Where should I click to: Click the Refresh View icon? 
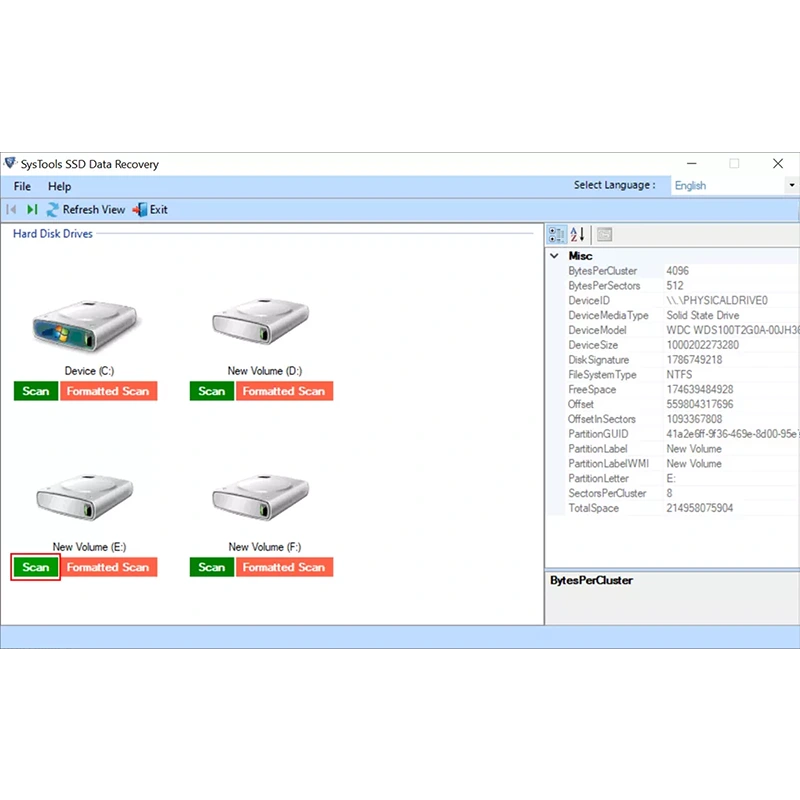pos(53,210)
